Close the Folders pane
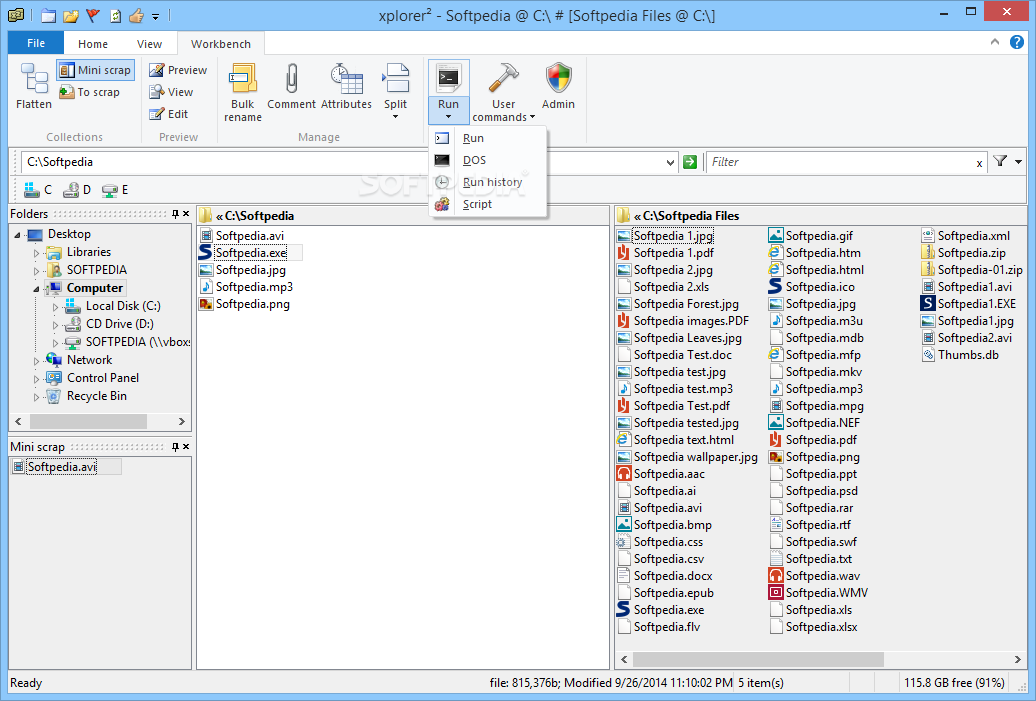The image size is (1036, 701). click(x=186, y=214)
